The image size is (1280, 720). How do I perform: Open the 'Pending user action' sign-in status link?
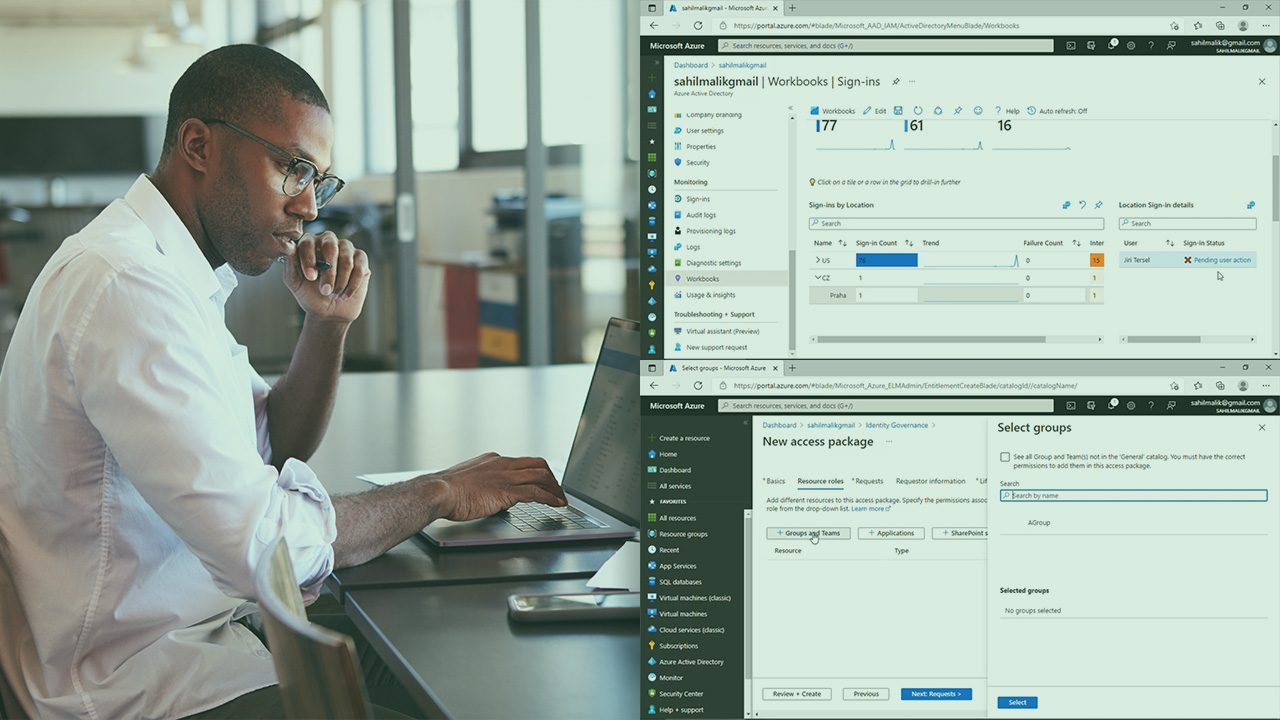(1222, 260)
